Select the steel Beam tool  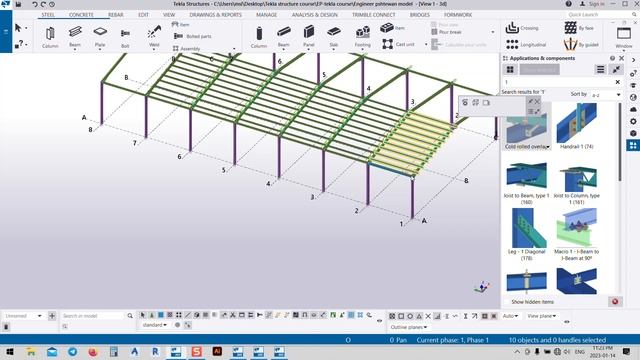coord(75,37)
